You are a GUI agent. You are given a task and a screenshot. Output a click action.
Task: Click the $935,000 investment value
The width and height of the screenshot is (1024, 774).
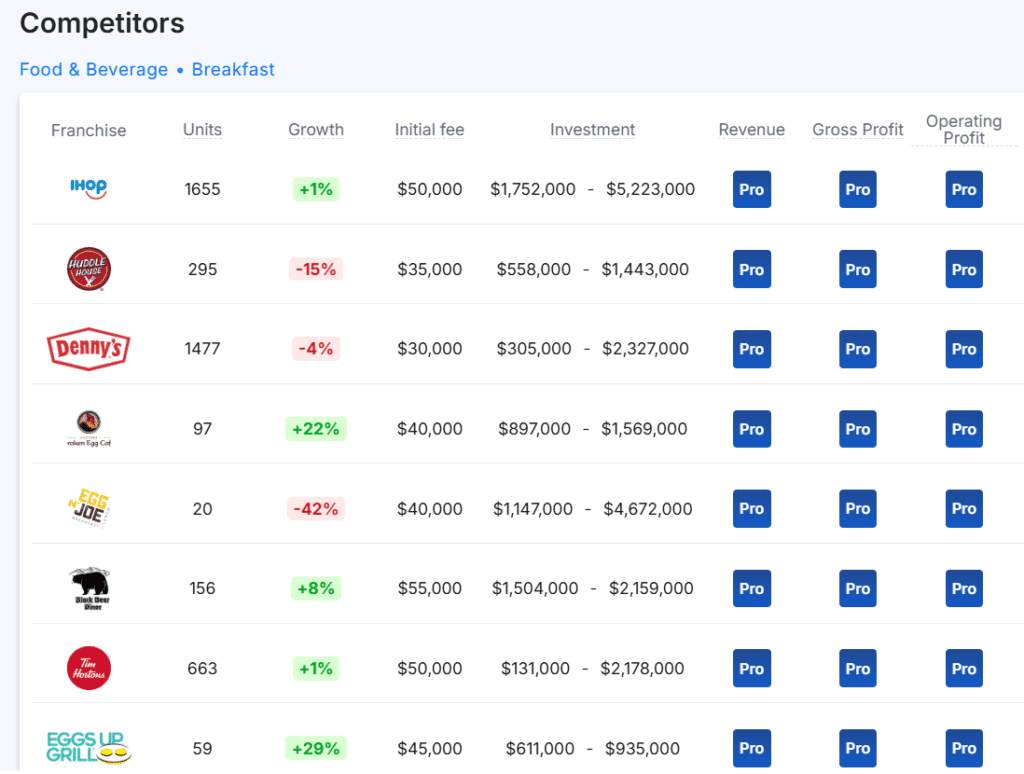pos(643,748)
